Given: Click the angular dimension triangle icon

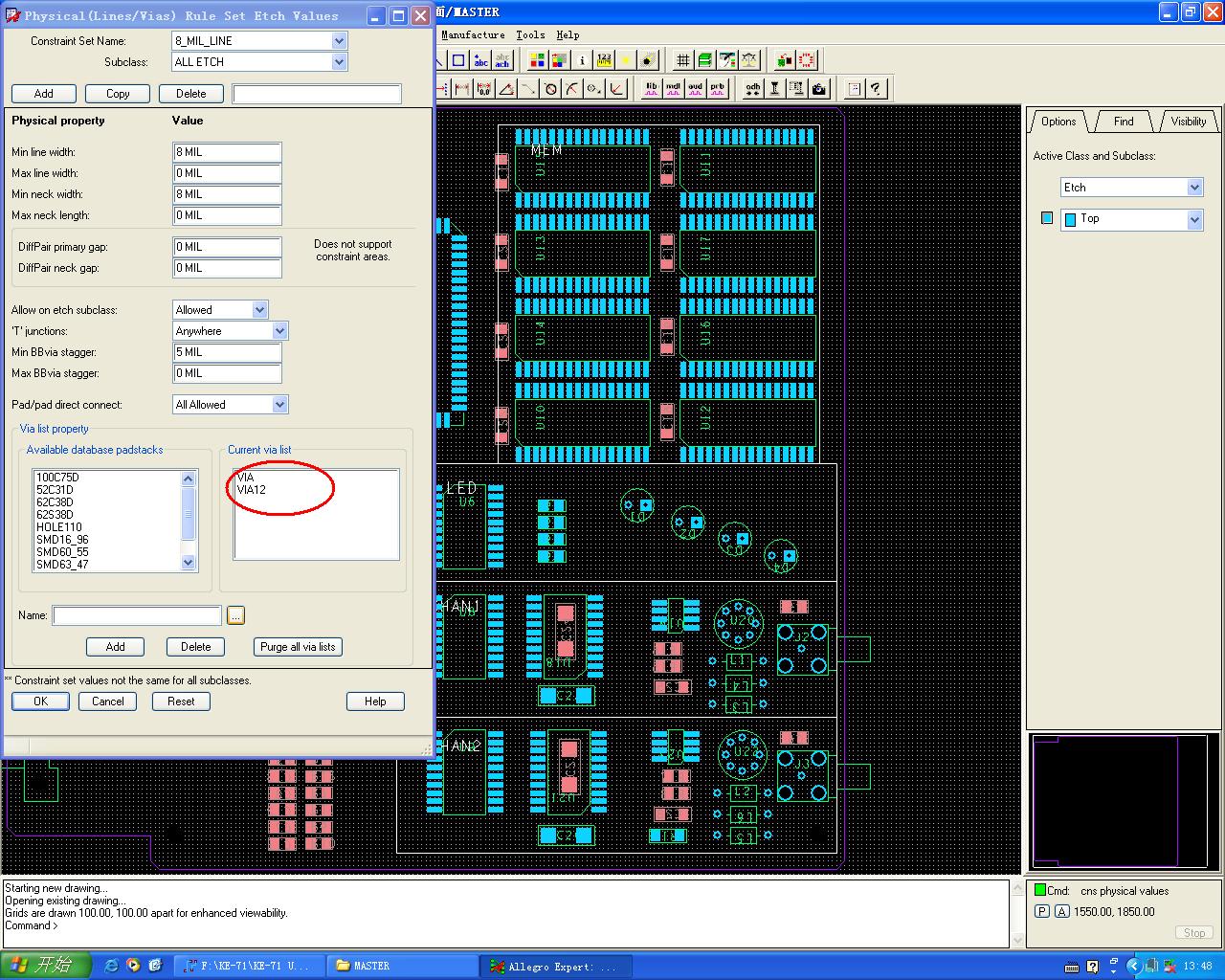Looking at the screenshot, I should [x=505, y=89].
